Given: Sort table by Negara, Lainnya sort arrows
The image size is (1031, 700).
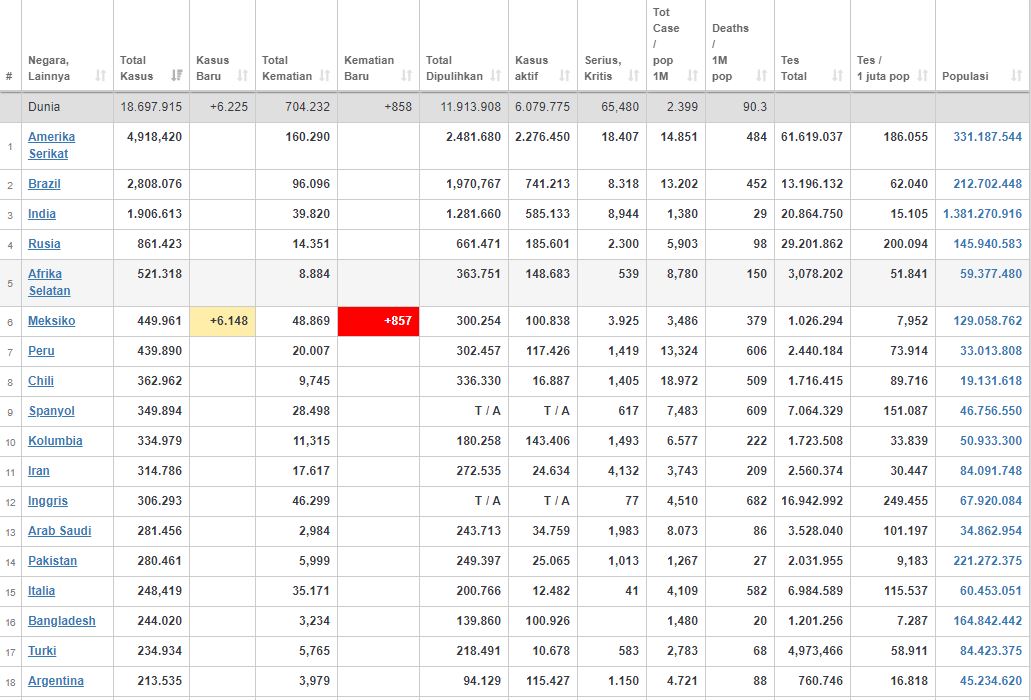Looking at the screenshot, I should (x=101, y=76).
